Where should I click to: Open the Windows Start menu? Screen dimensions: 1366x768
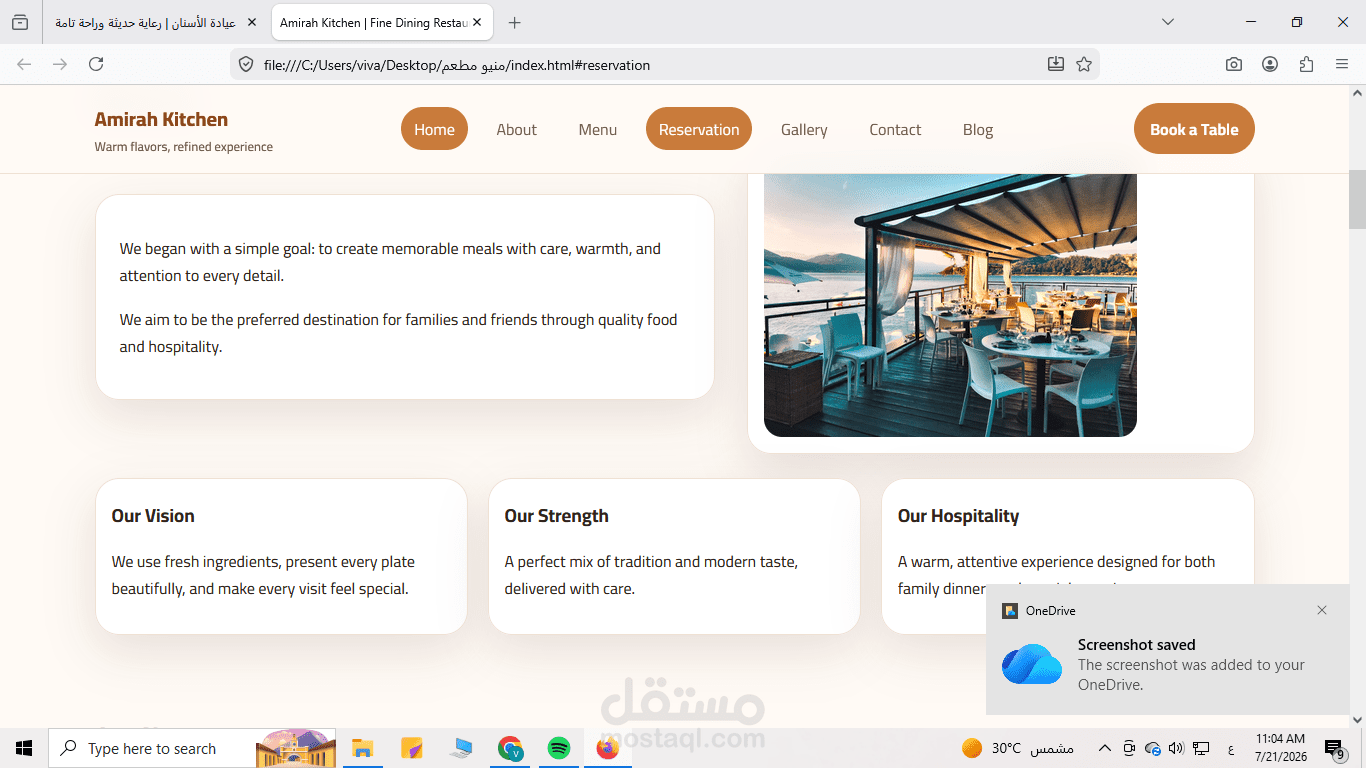click(24, 748)
